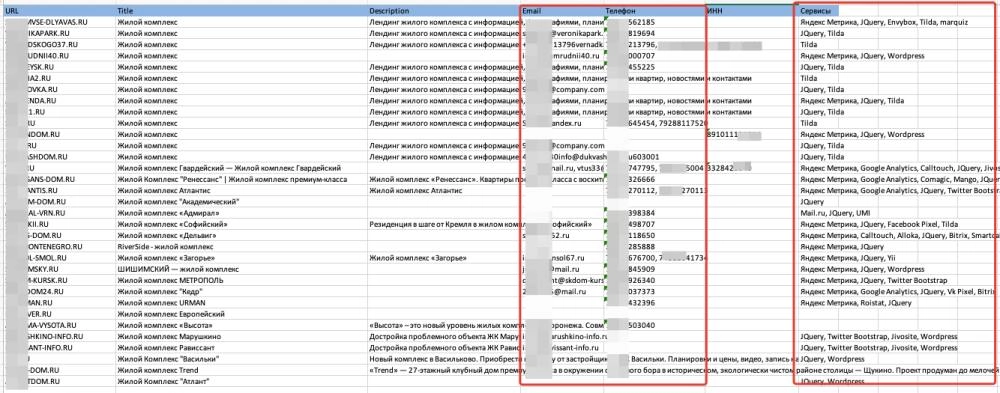The width and height of the screenshot is (1000, 393).
Task: Select services cell 'Mail.ru, JQuery, UMI'
Action: pyautogui.click(x=835, y=212)
